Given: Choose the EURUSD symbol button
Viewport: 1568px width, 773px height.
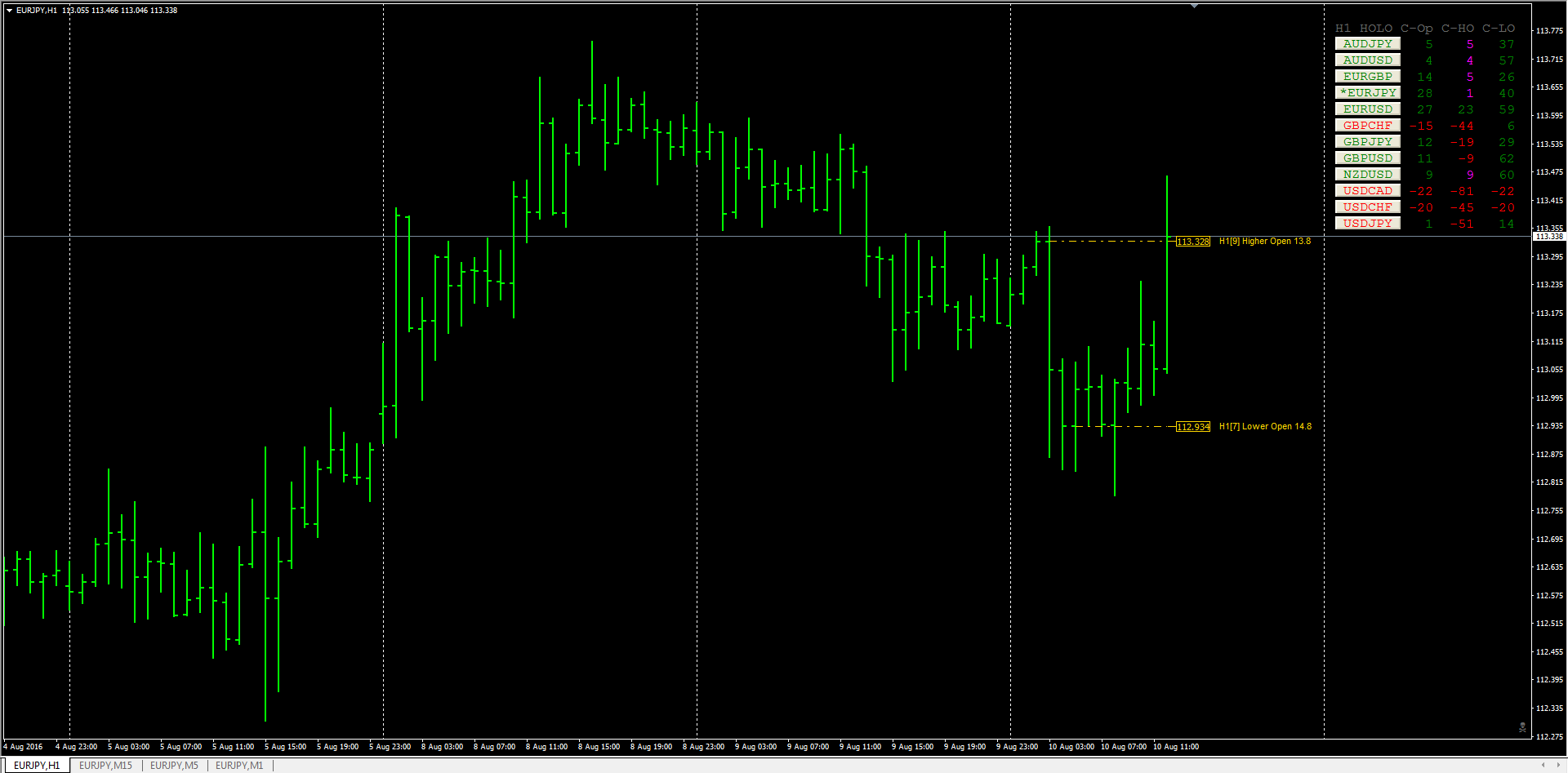Looking at the screenshot, I should click(1368, 109).
